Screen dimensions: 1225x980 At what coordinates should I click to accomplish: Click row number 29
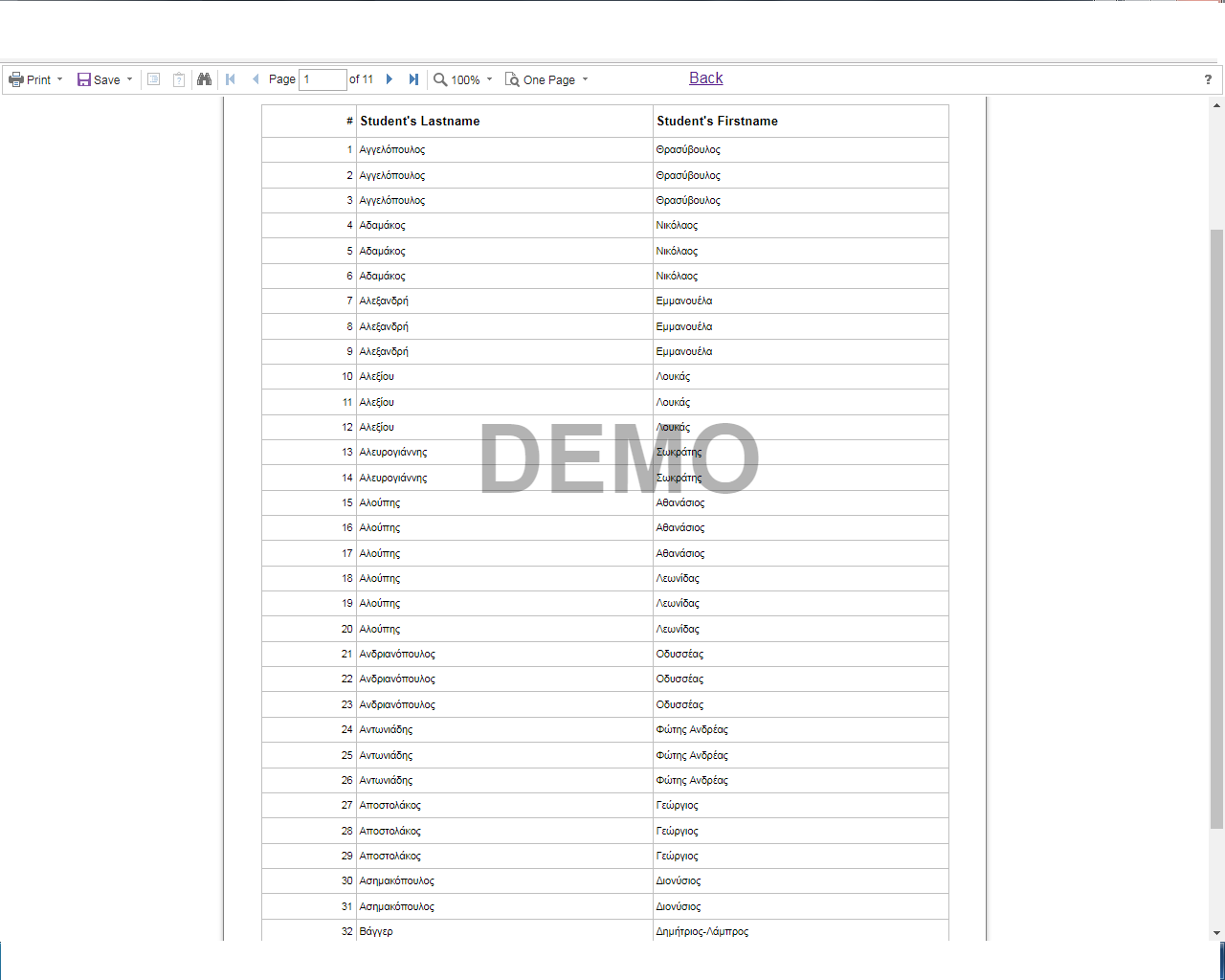tap(347, 857)
